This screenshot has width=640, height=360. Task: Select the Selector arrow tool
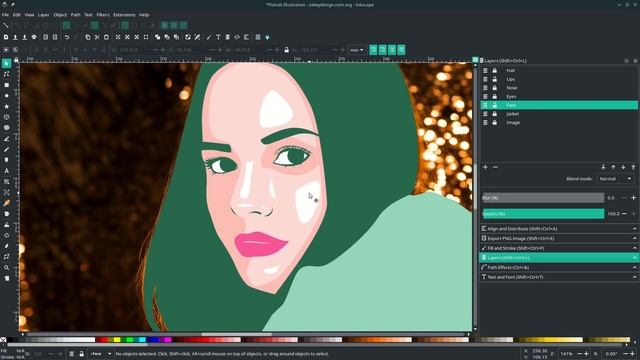tap(6, 64)
